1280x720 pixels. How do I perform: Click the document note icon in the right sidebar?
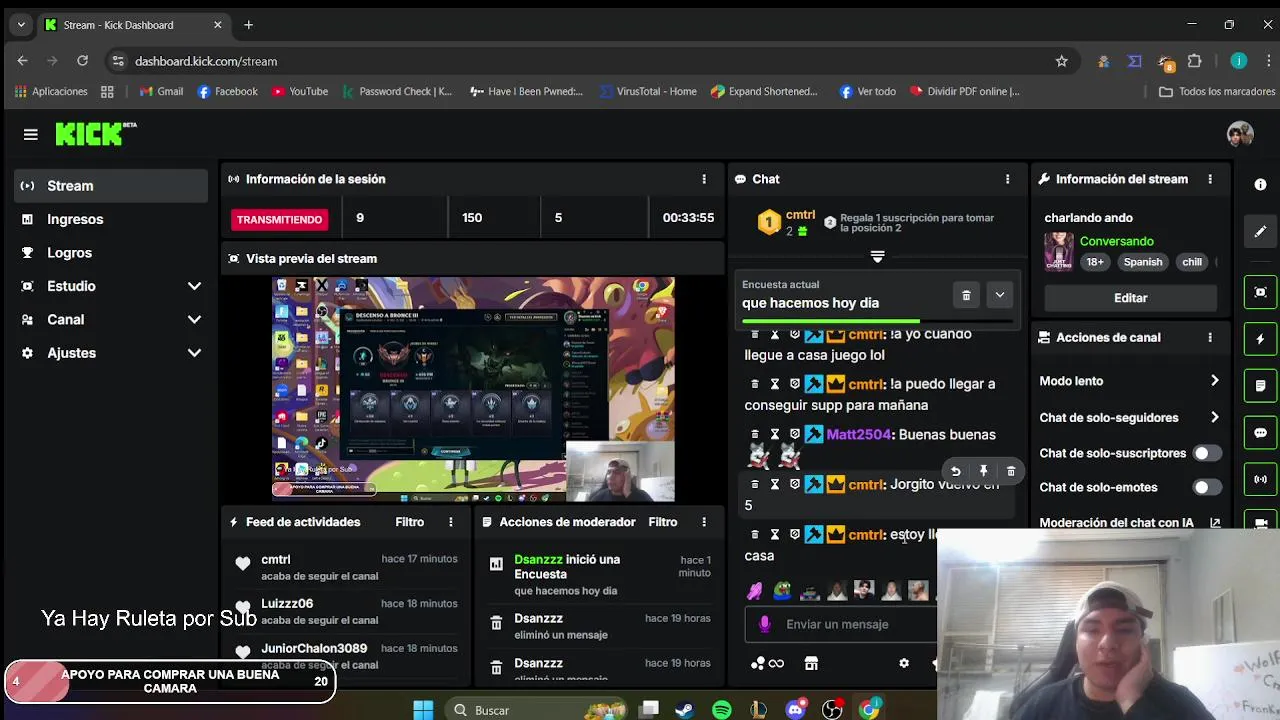pos(1260,386)
